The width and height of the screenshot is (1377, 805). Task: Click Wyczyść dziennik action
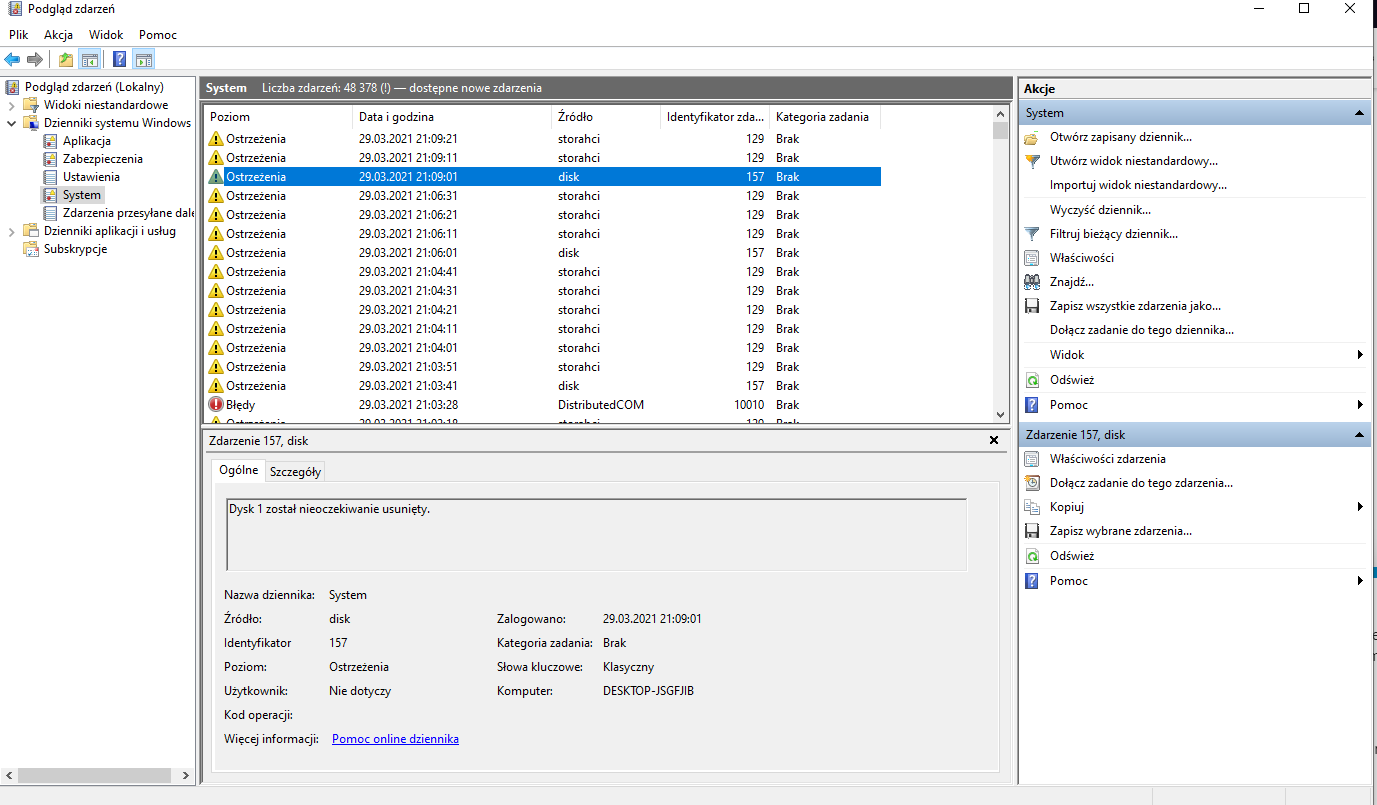1100,210
